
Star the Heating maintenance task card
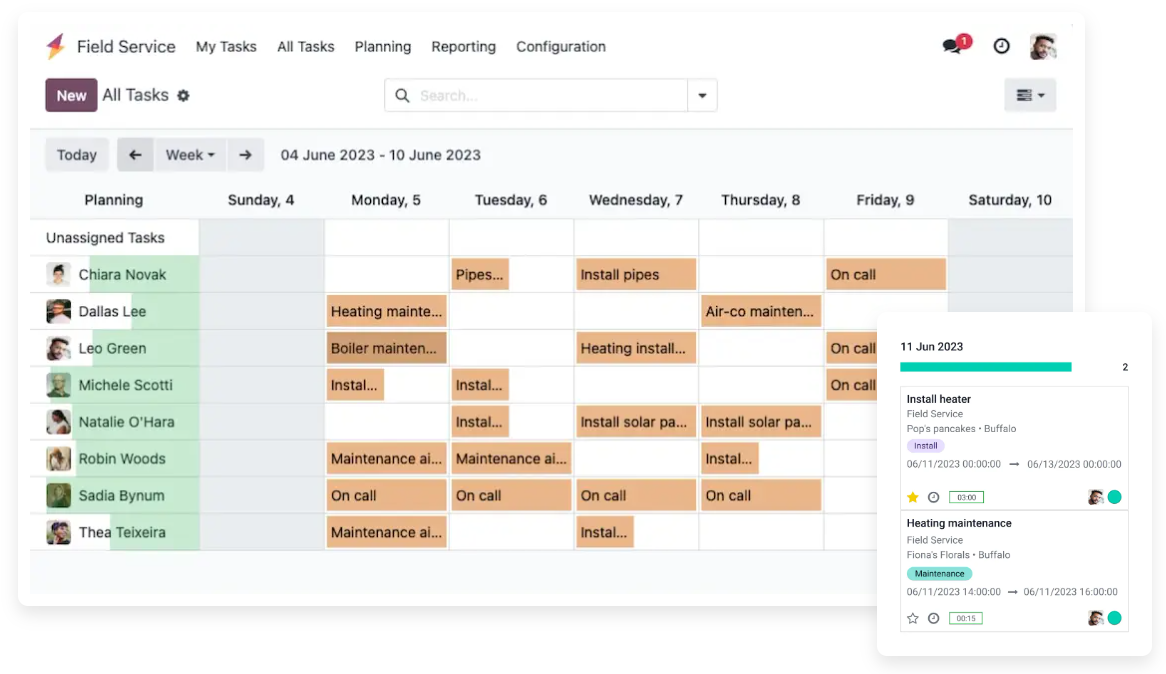[912, 618]
